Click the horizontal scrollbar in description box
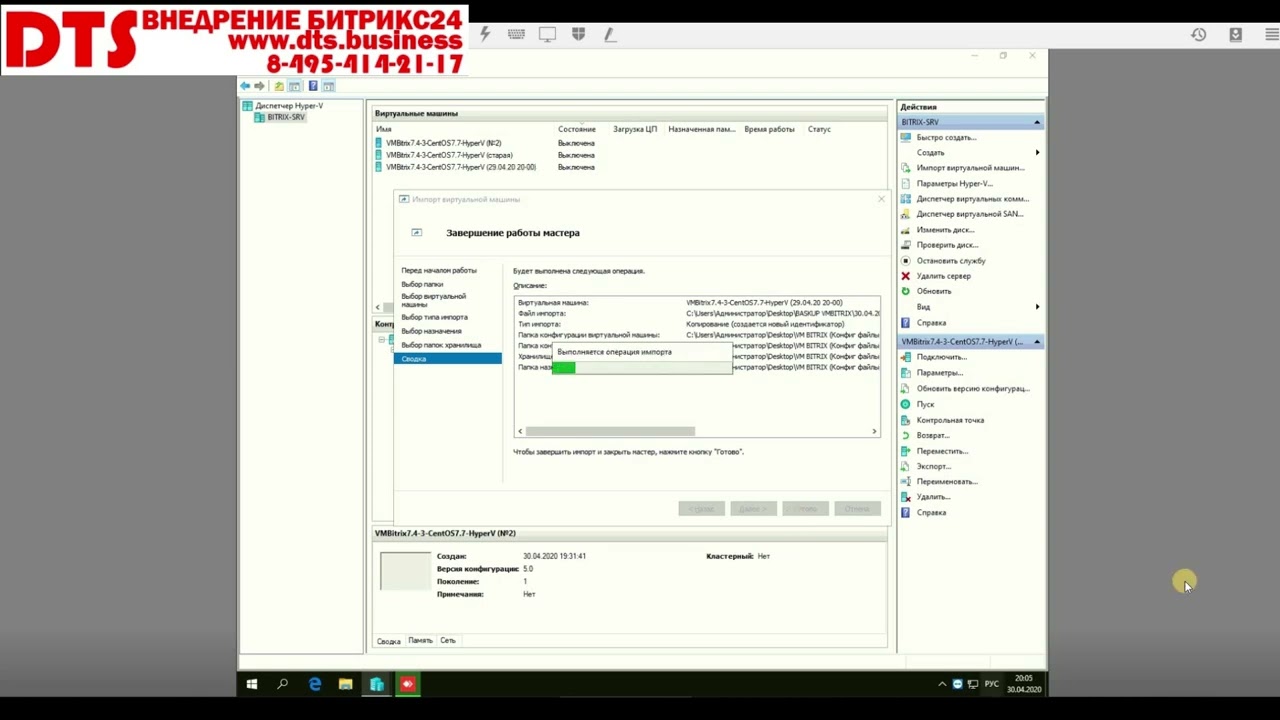Screen dimensions: 1280x720 click(x=610, y=431)
